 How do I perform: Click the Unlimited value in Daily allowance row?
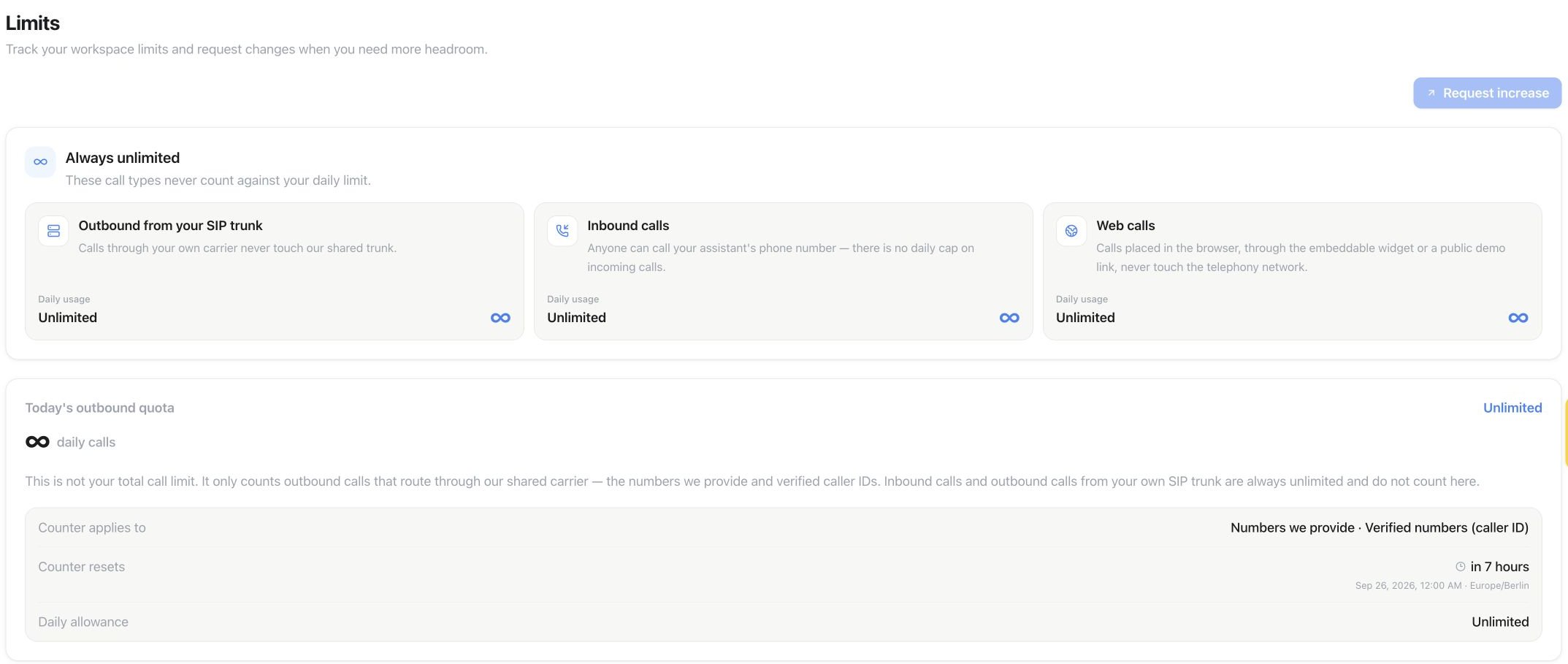point(1500,622)
